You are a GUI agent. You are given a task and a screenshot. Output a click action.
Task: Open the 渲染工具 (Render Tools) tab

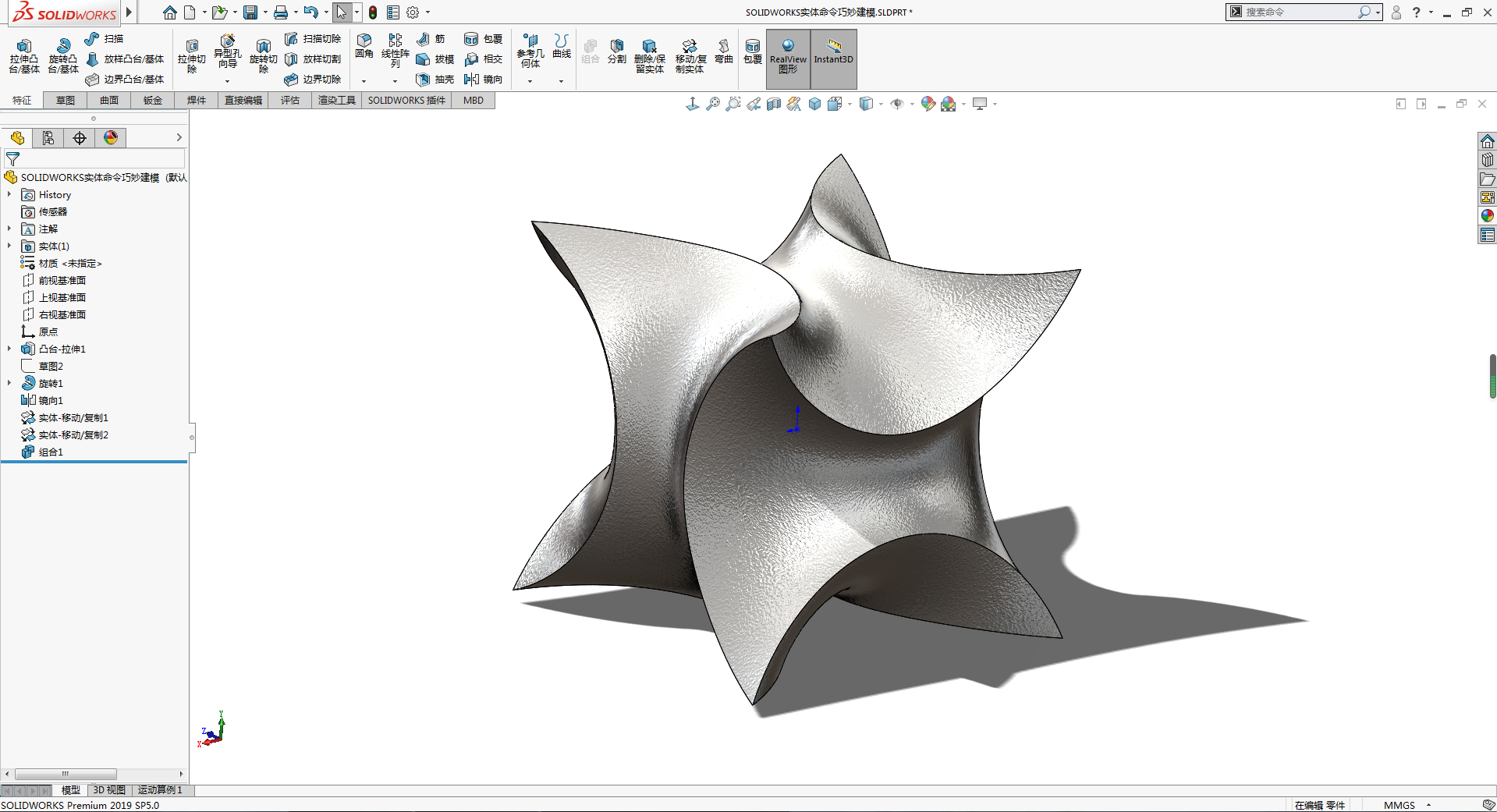click(x=337, y=101)
